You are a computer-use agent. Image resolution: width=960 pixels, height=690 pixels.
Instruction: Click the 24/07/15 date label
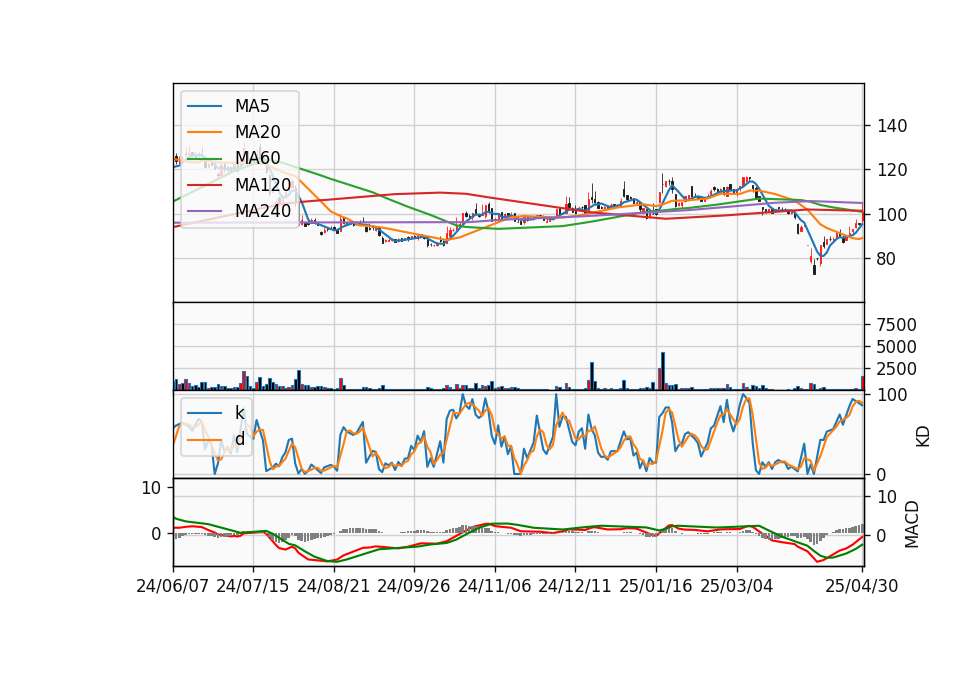tap(253, 586)
